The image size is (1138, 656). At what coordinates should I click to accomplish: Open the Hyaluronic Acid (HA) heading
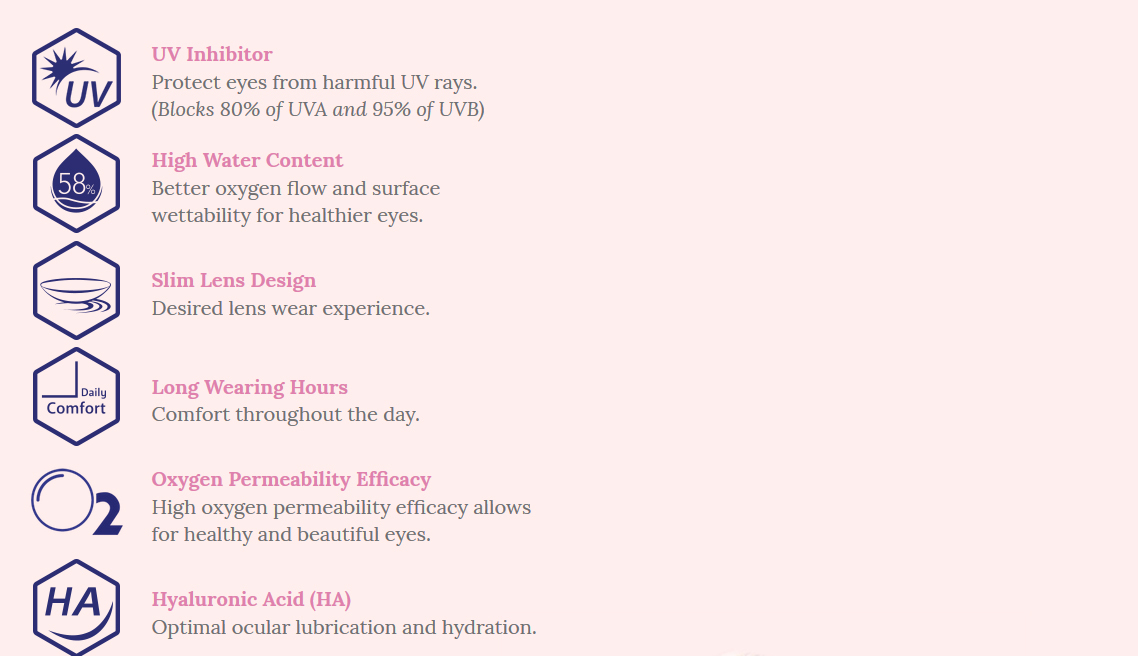click(x=251, y=599)
